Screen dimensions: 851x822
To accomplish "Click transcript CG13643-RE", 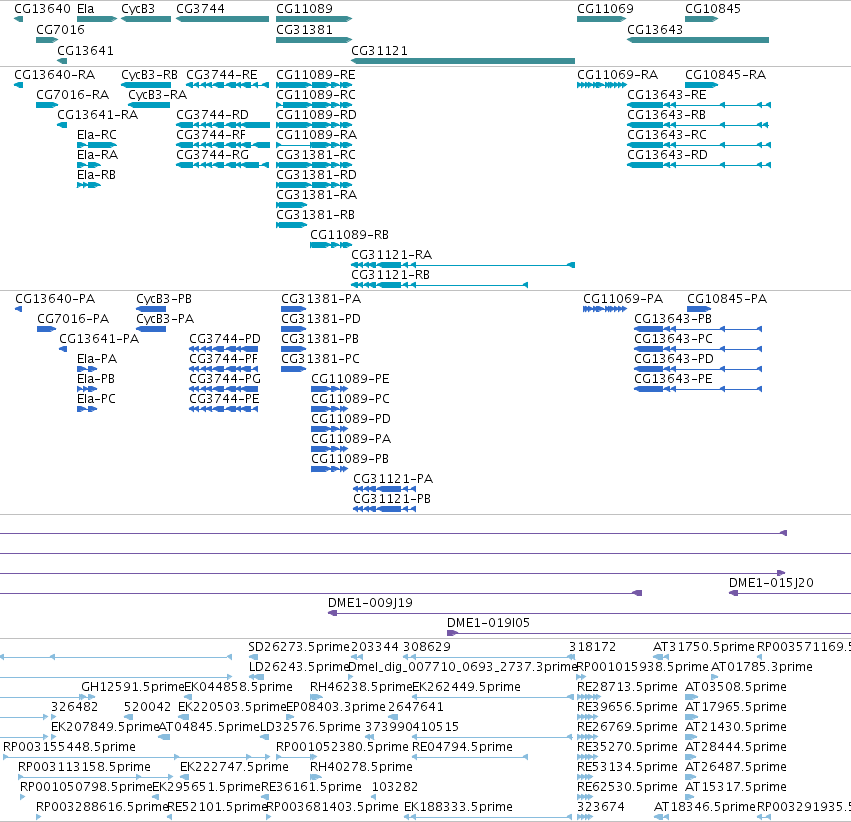I will pos(699,105).
